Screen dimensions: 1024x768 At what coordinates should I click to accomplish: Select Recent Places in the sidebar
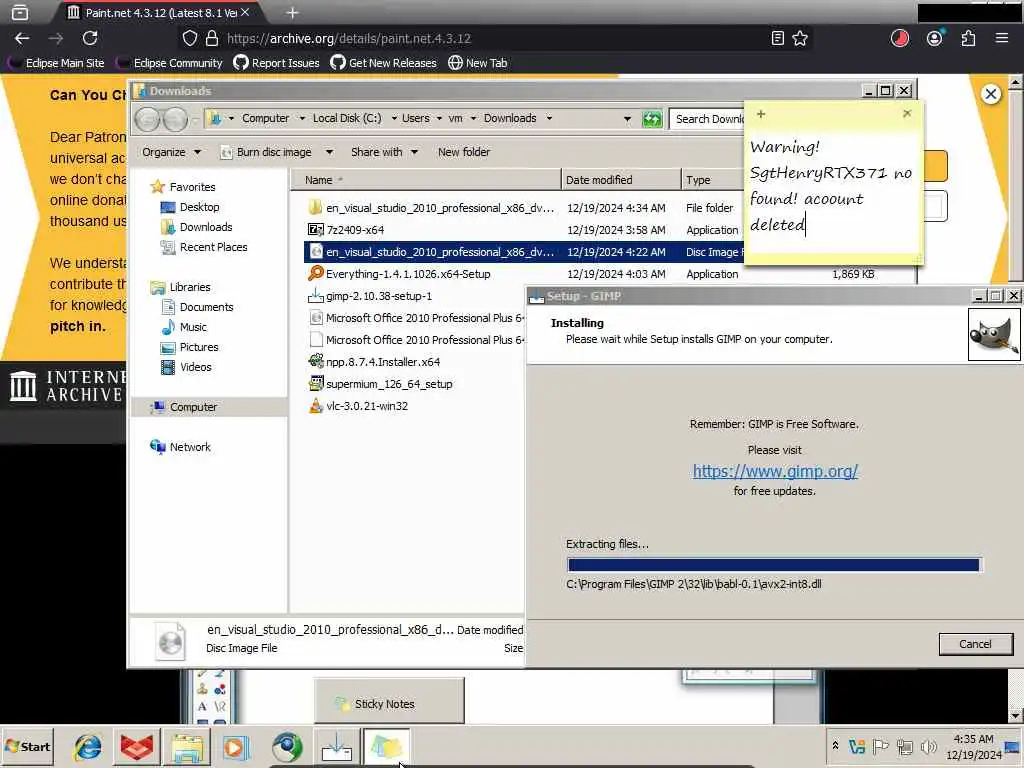pyautogui.click(x=204, y=247)
